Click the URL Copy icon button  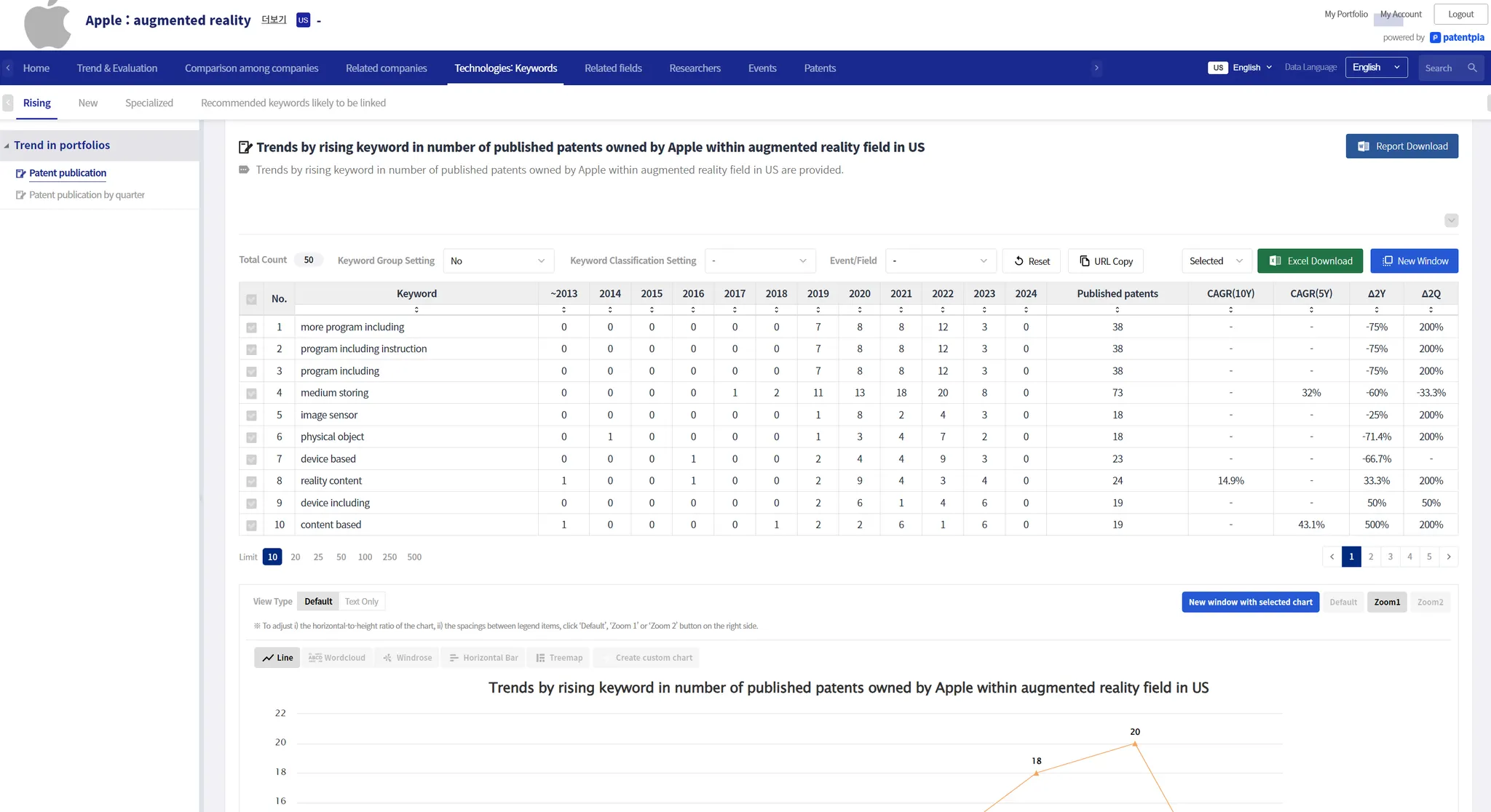1085,261
